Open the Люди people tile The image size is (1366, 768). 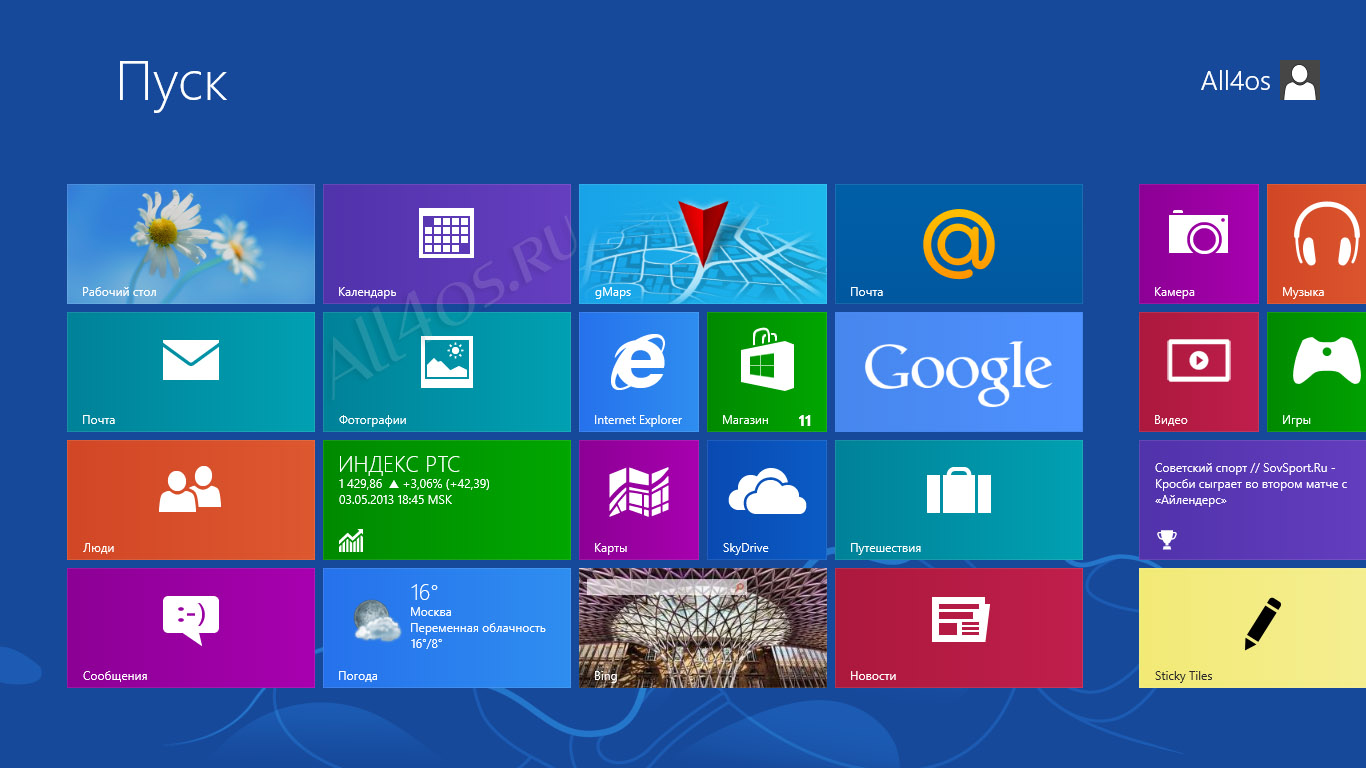tap(191, 500)
